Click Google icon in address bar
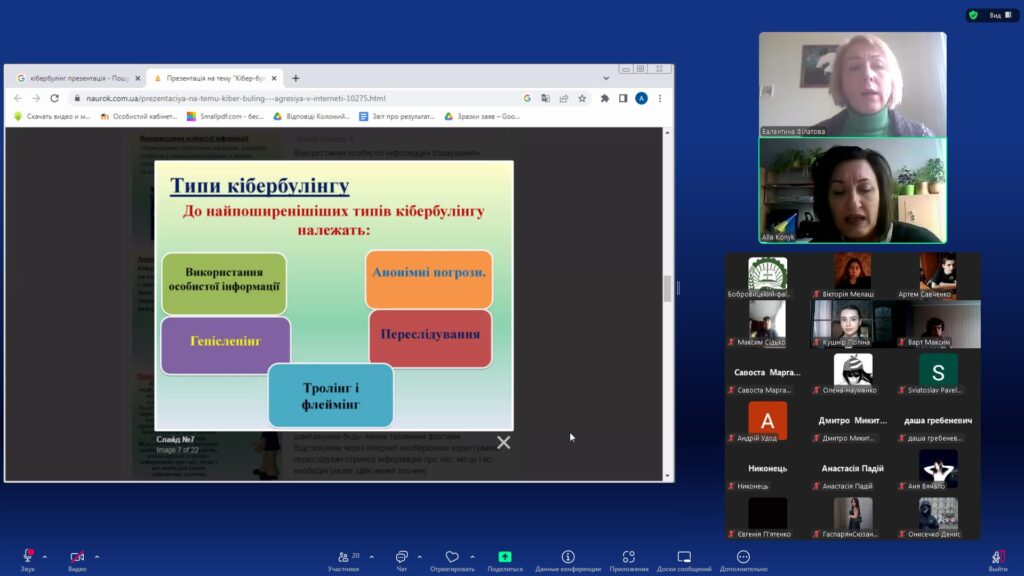1024x576 pixels. click(527, 98)
